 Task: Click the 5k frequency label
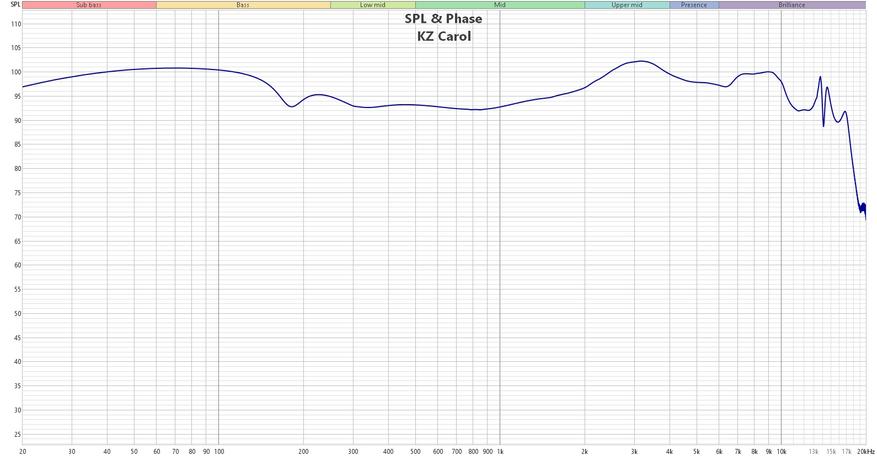click(x=697, y=451)
